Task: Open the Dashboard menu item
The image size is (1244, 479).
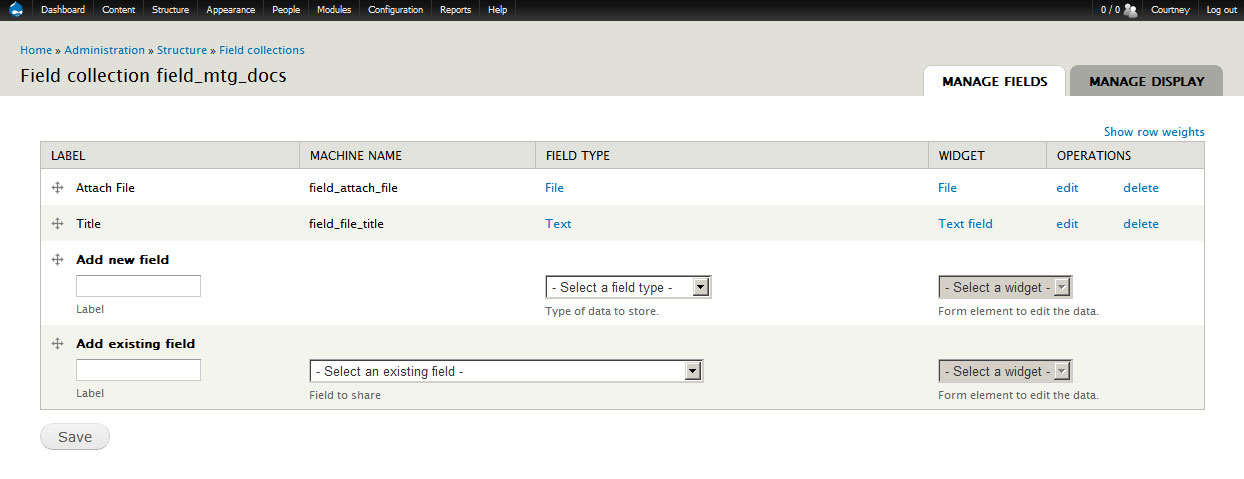Action: click(63, 10)
